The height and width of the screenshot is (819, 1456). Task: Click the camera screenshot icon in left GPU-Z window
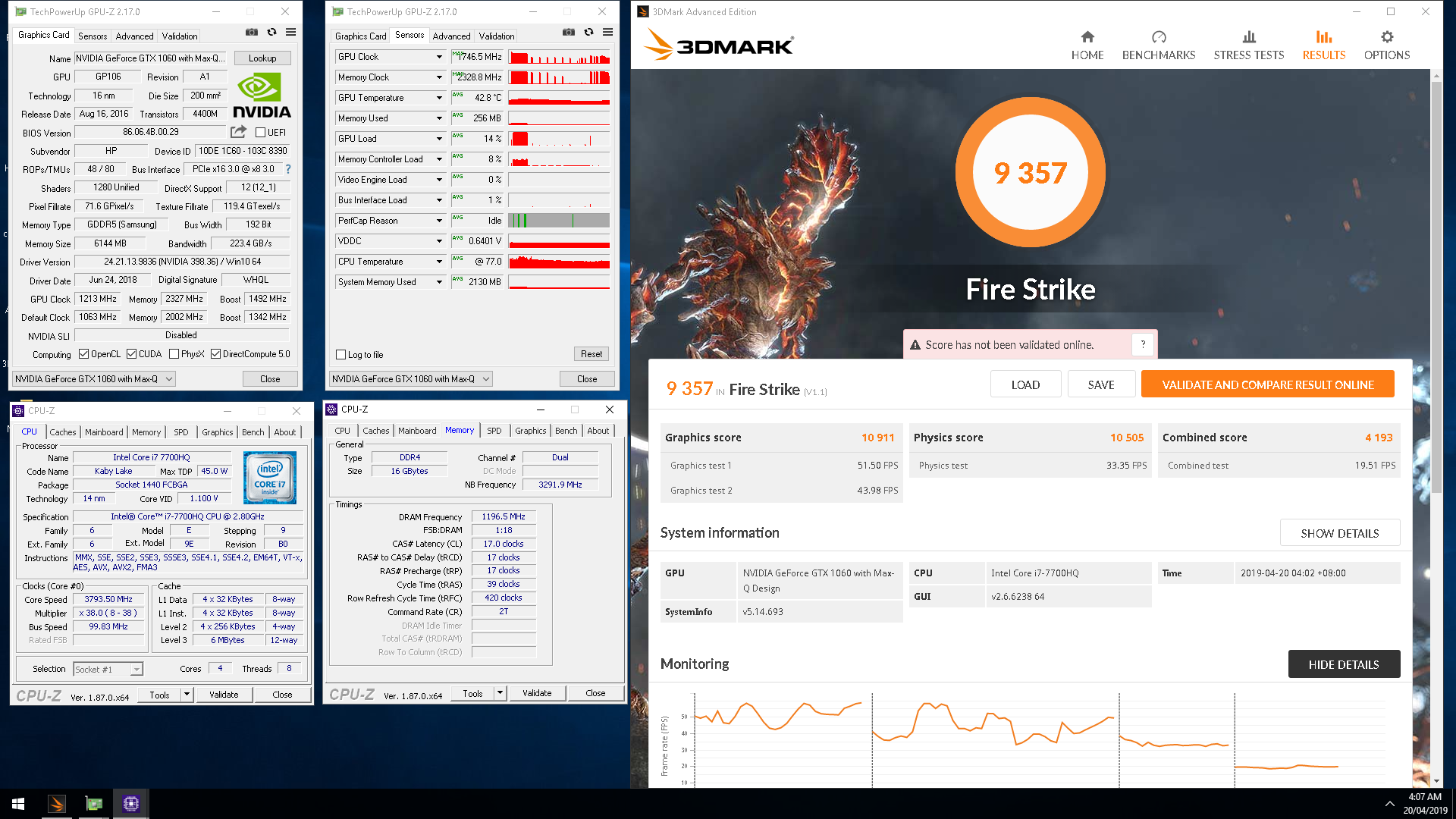(x=252, y=33)
